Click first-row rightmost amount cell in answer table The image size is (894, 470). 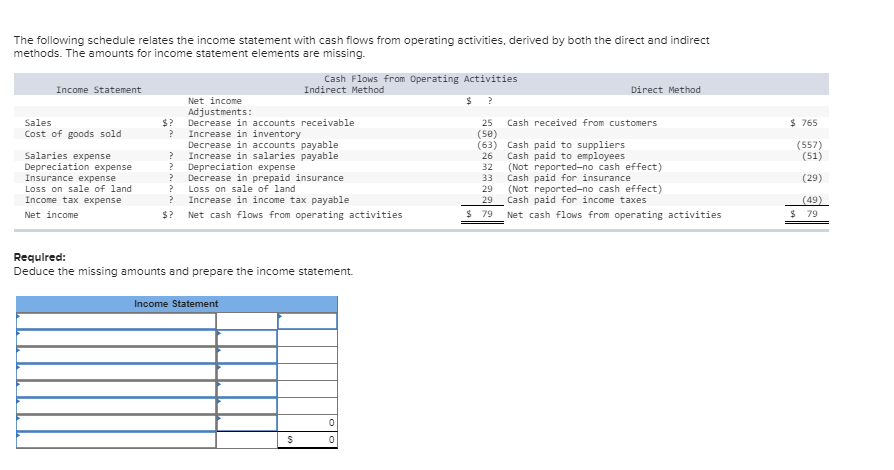tap(307, 321)
